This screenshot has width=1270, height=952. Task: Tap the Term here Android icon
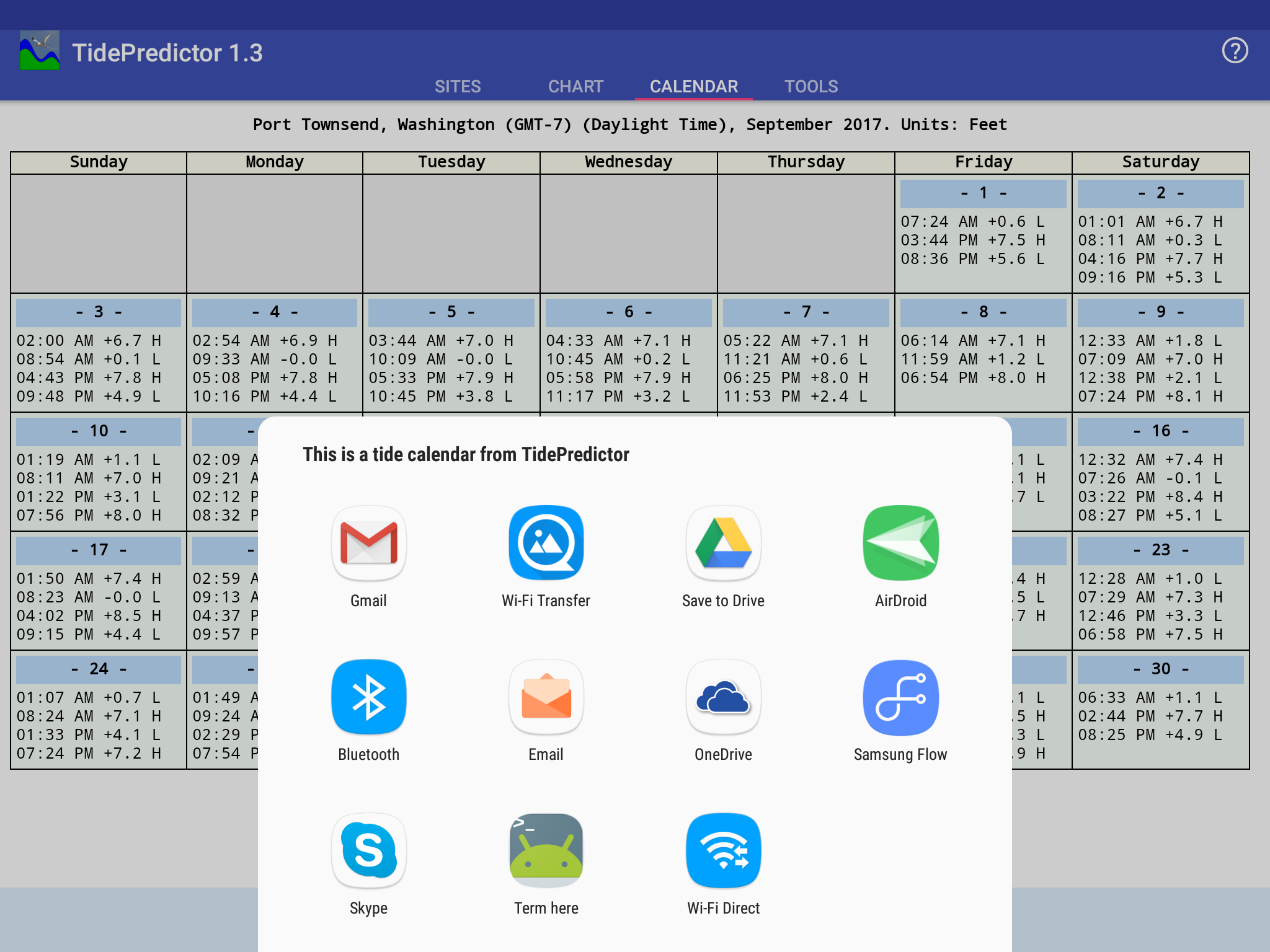coord(546,851)
